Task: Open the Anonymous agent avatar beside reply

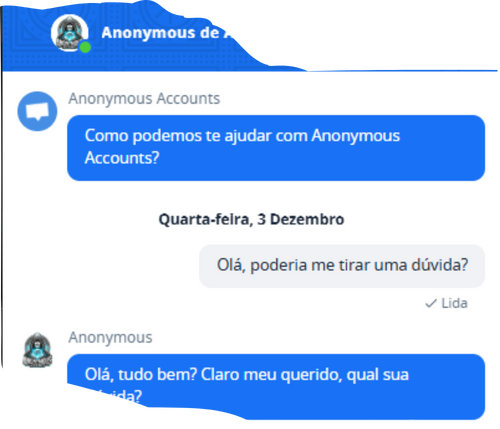Action: tap(37, 350)
